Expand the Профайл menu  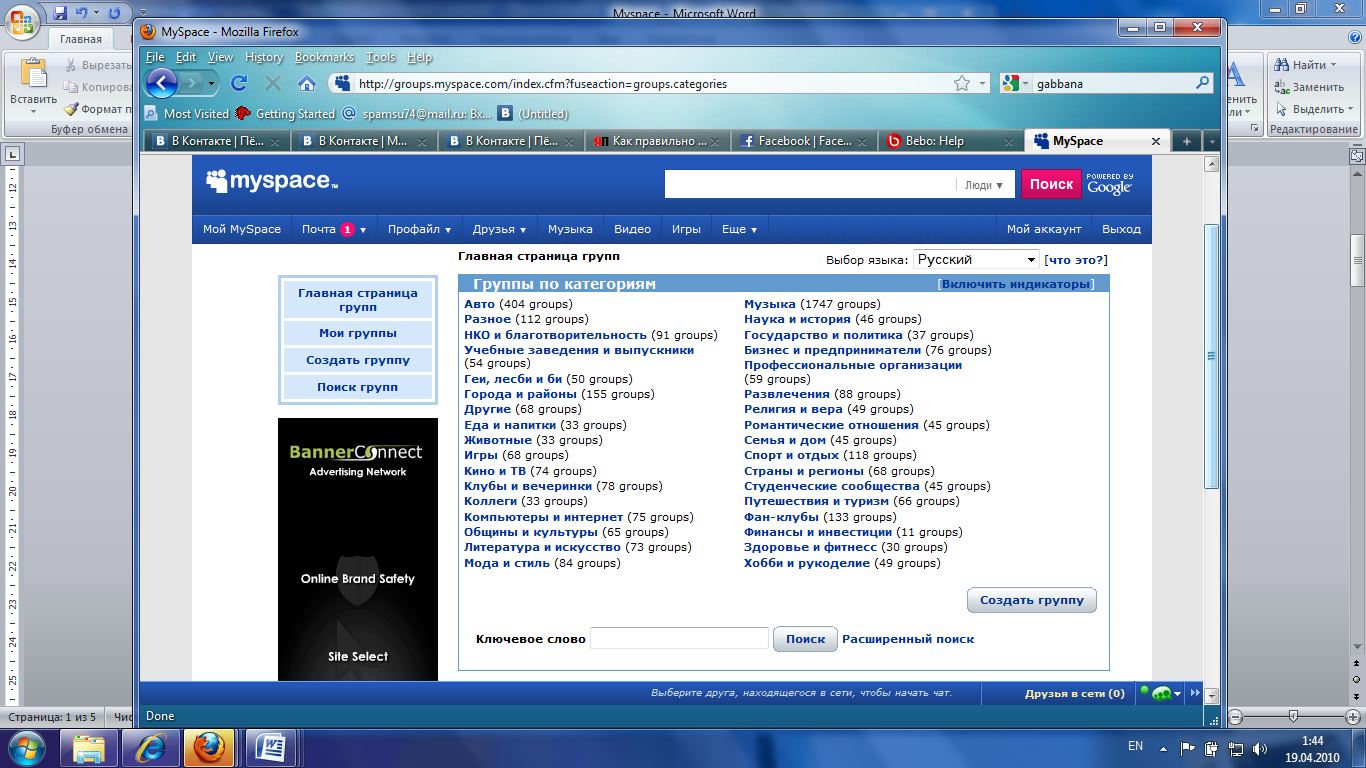(419, 229)
